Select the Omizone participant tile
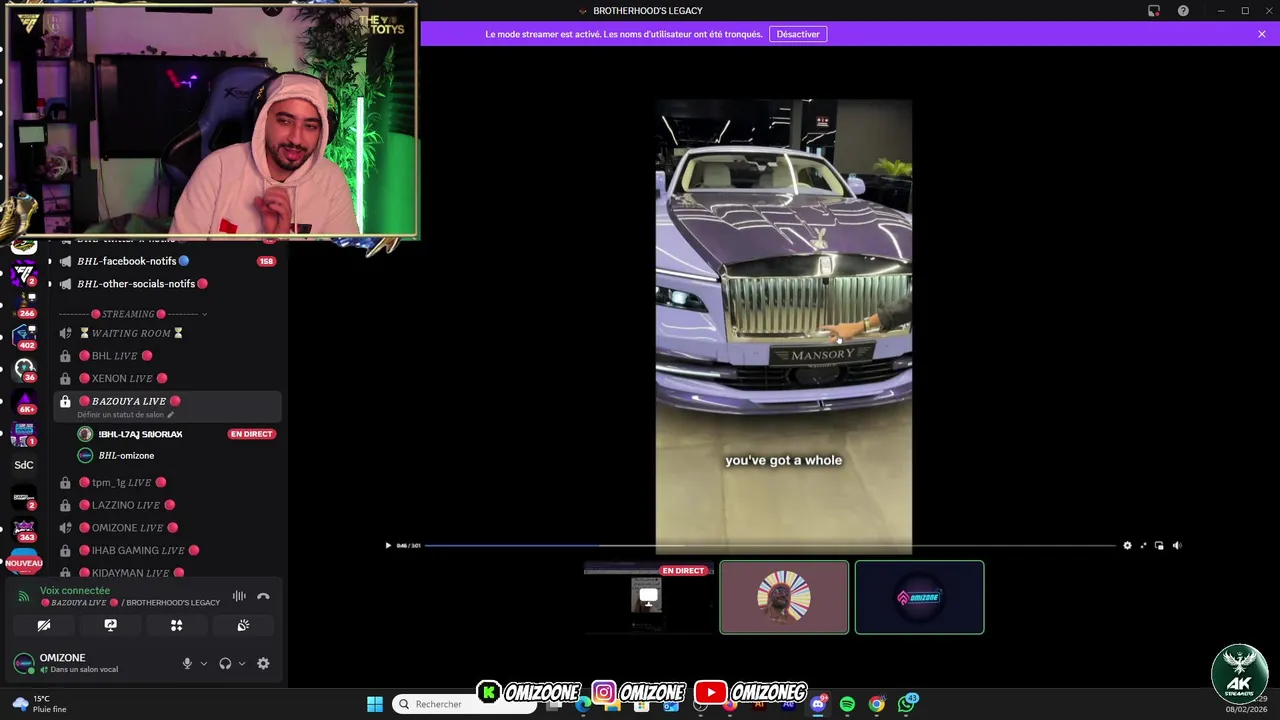This screenshot has width=1280, height=720. coord(919,597)
